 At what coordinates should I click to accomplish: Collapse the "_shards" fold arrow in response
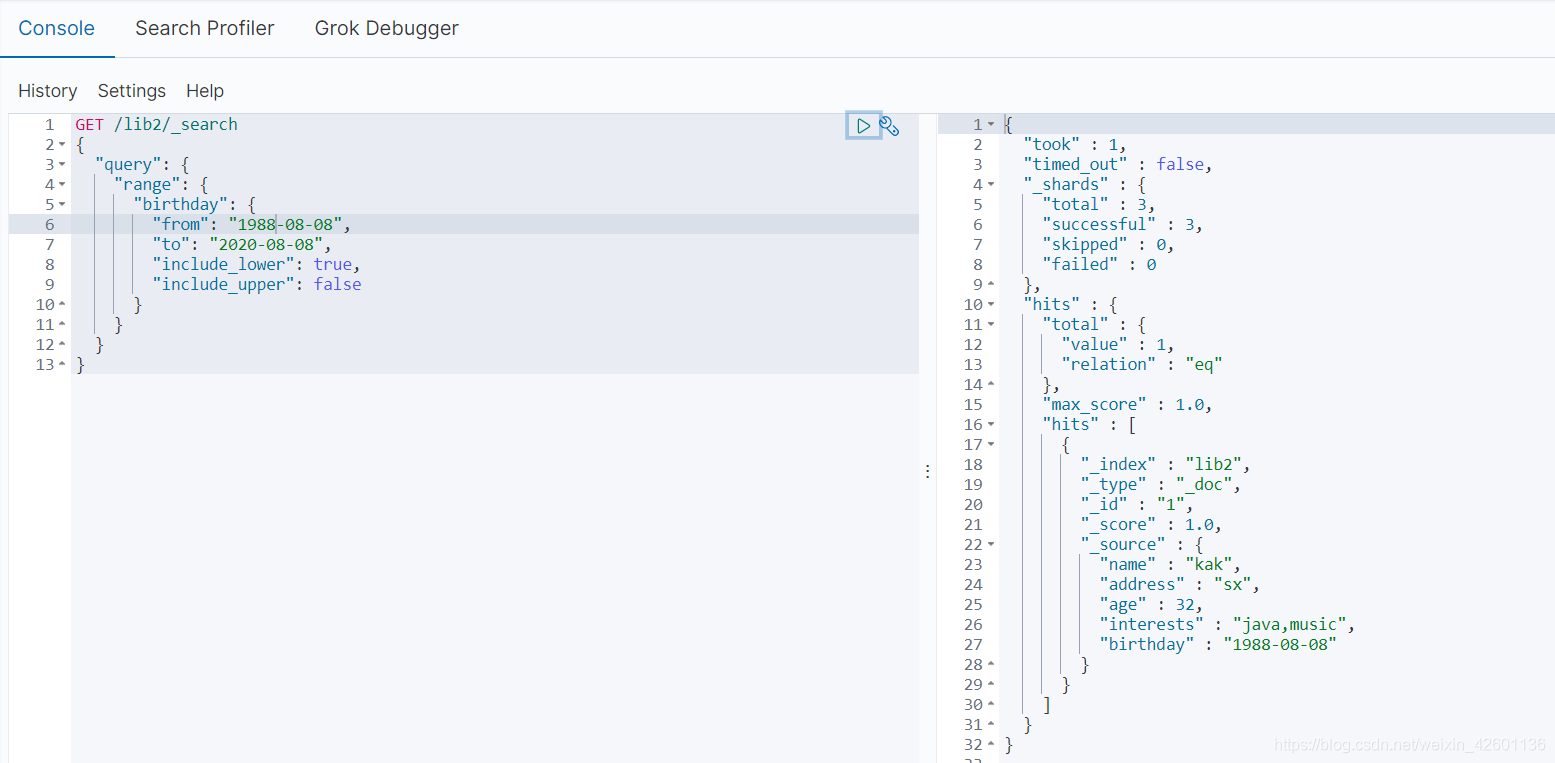991,185
